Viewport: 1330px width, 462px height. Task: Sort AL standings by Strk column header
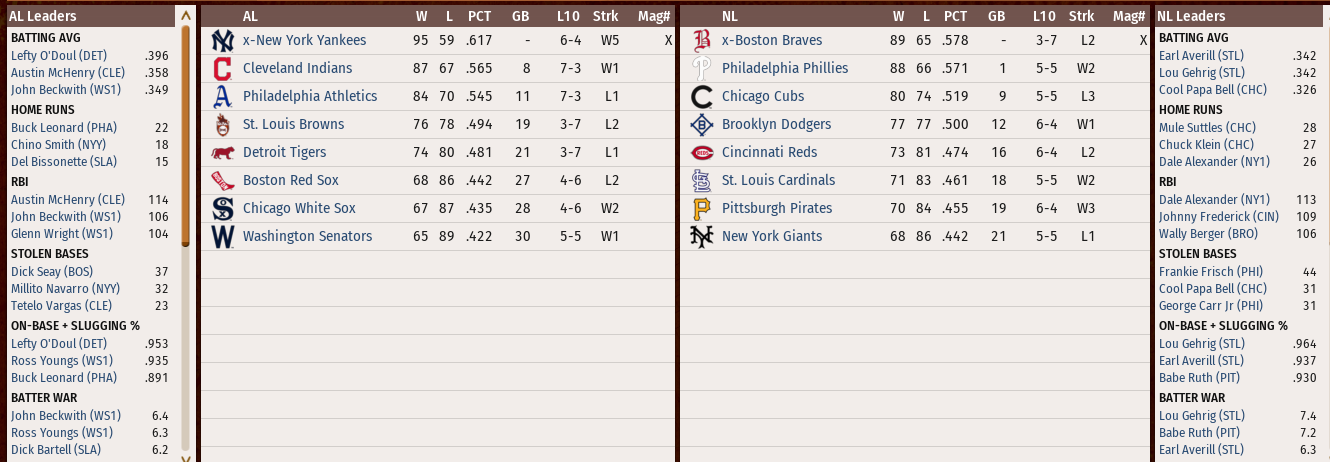click(x=605, y=16)
